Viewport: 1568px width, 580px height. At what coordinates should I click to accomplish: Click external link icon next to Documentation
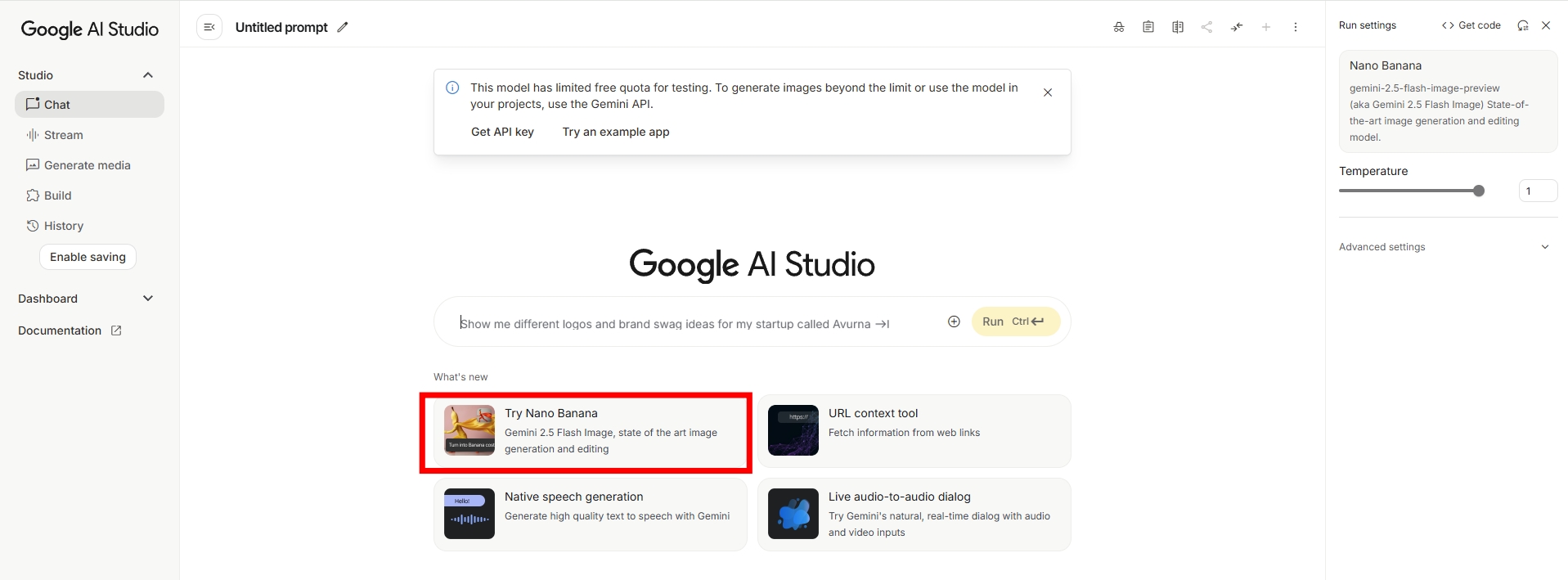pos(116,330)
